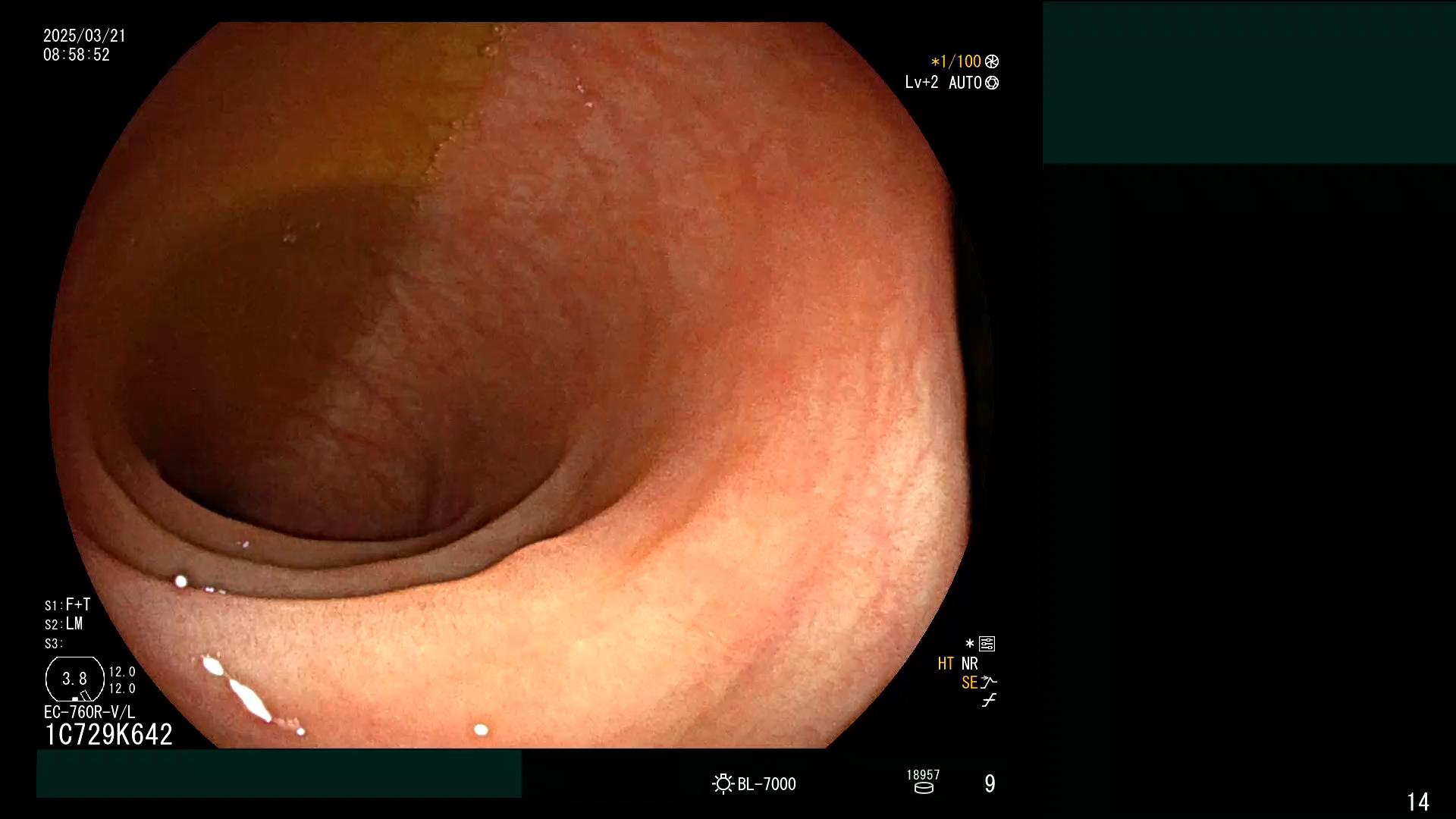Click the Lv+2 brightness level
The height and width of the screenshot is (819, 1456).
point(921,82)
